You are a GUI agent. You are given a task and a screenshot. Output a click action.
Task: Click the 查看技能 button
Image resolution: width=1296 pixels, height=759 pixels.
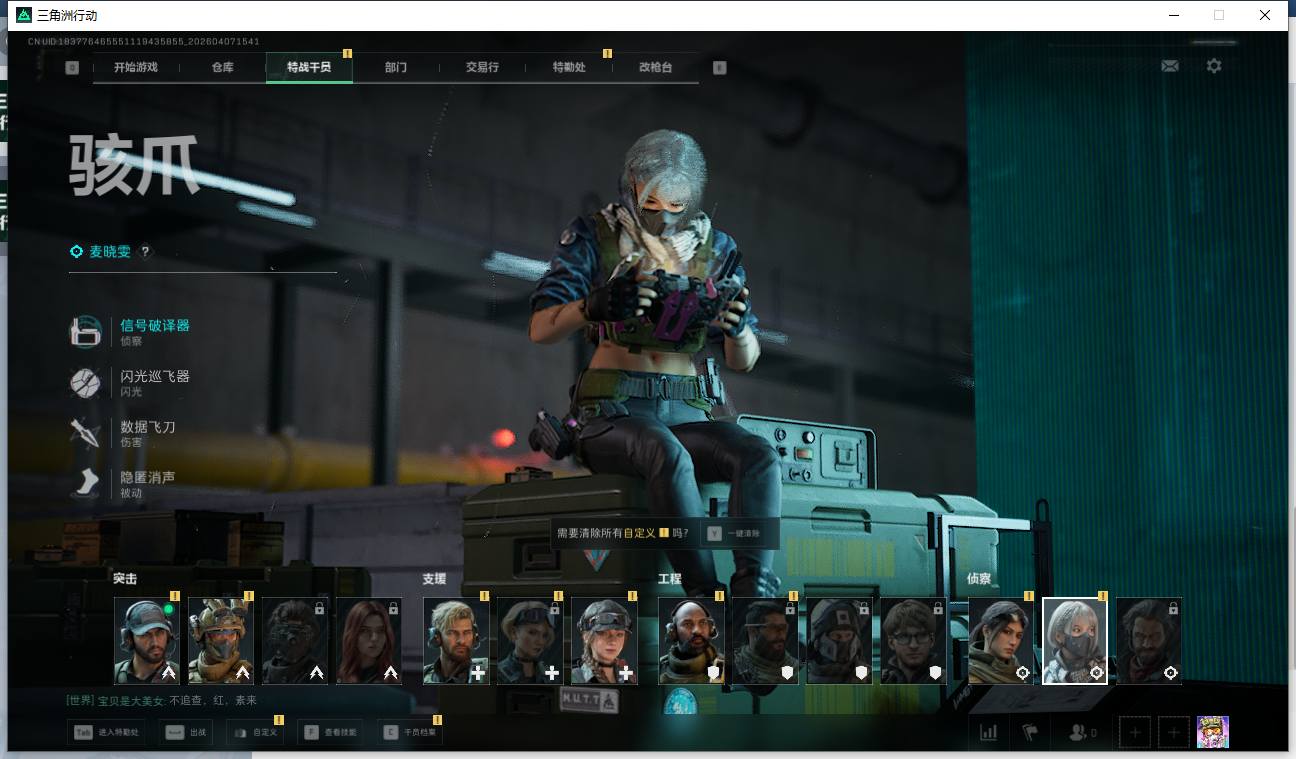click(x=331, y=732)
